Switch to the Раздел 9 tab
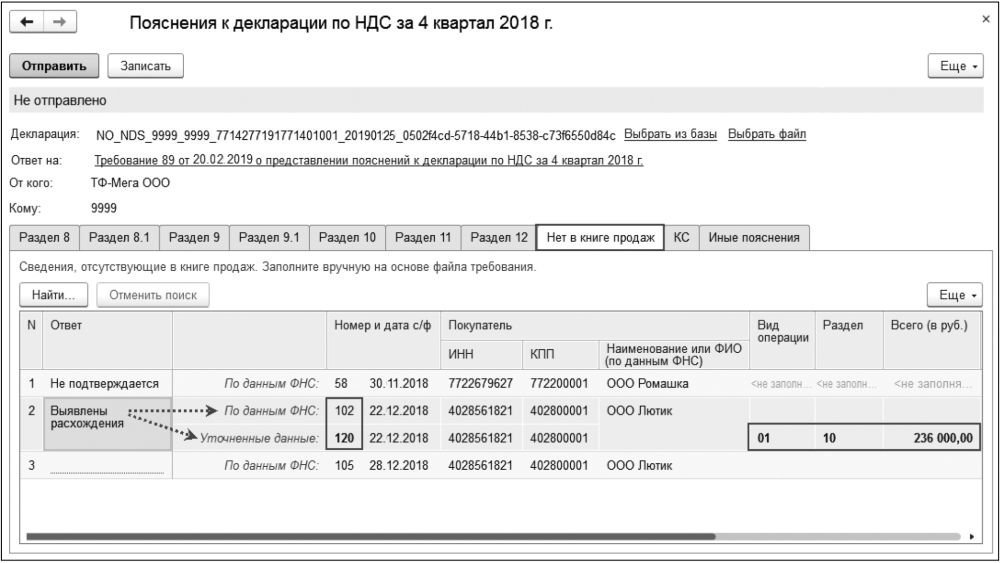Viewport: 1000px width, 563px height. (x=195, y=238)
